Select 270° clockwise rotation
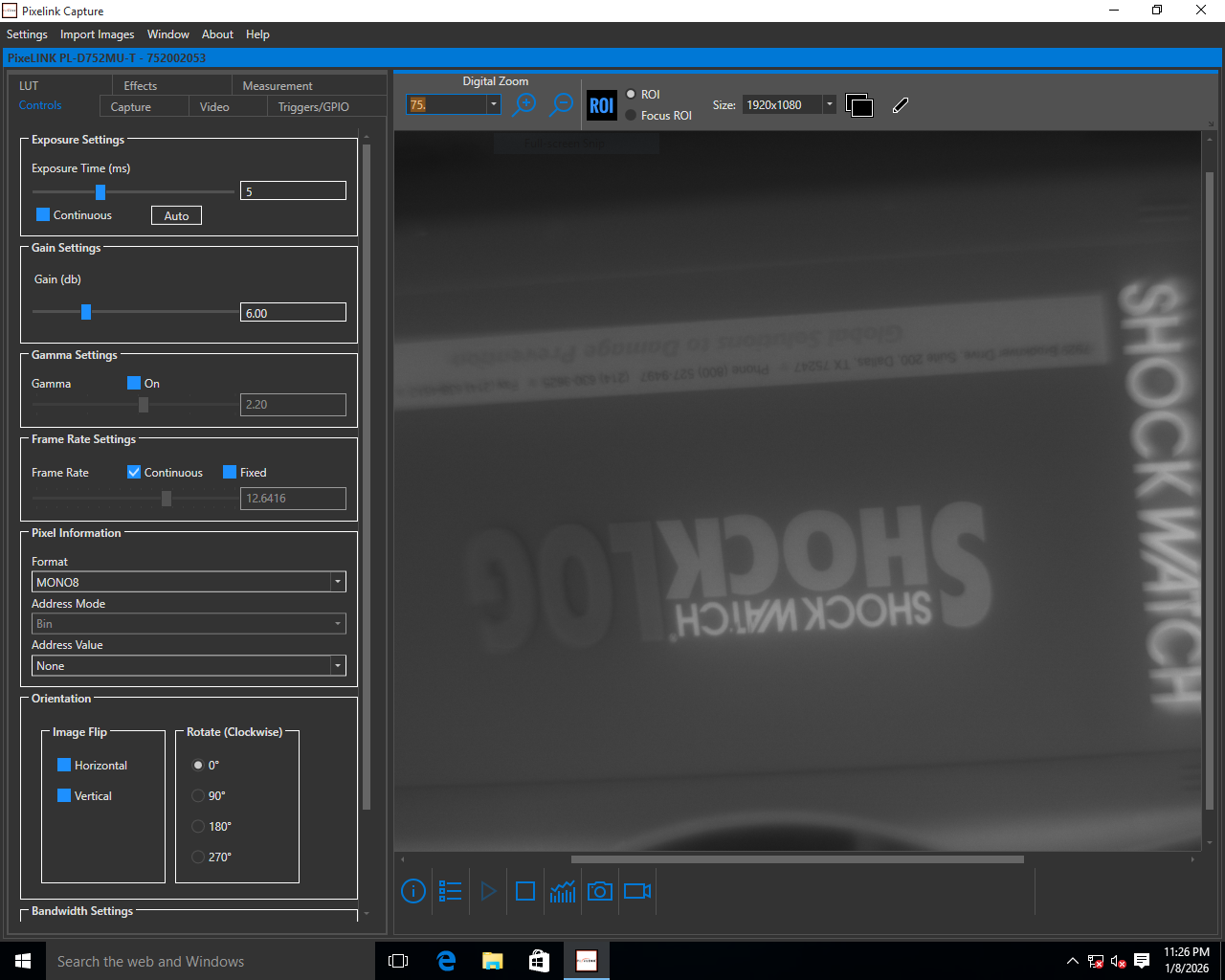Viewport: 1225px width, 980px height. 198,857
